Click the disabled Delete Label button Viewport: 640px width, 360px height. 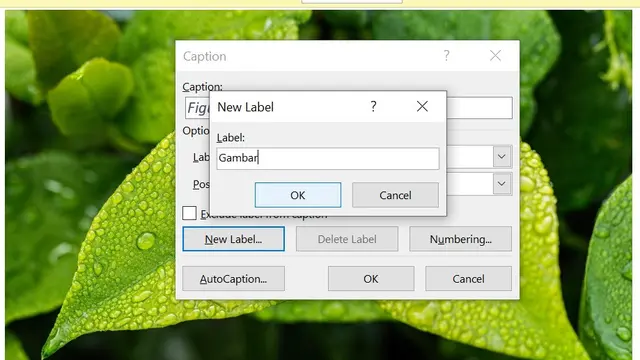347,239
